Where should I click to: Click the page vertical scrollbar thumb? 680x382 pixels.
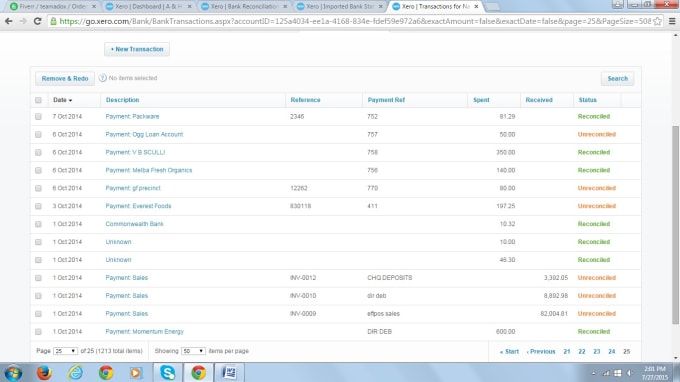coord(675,225)
